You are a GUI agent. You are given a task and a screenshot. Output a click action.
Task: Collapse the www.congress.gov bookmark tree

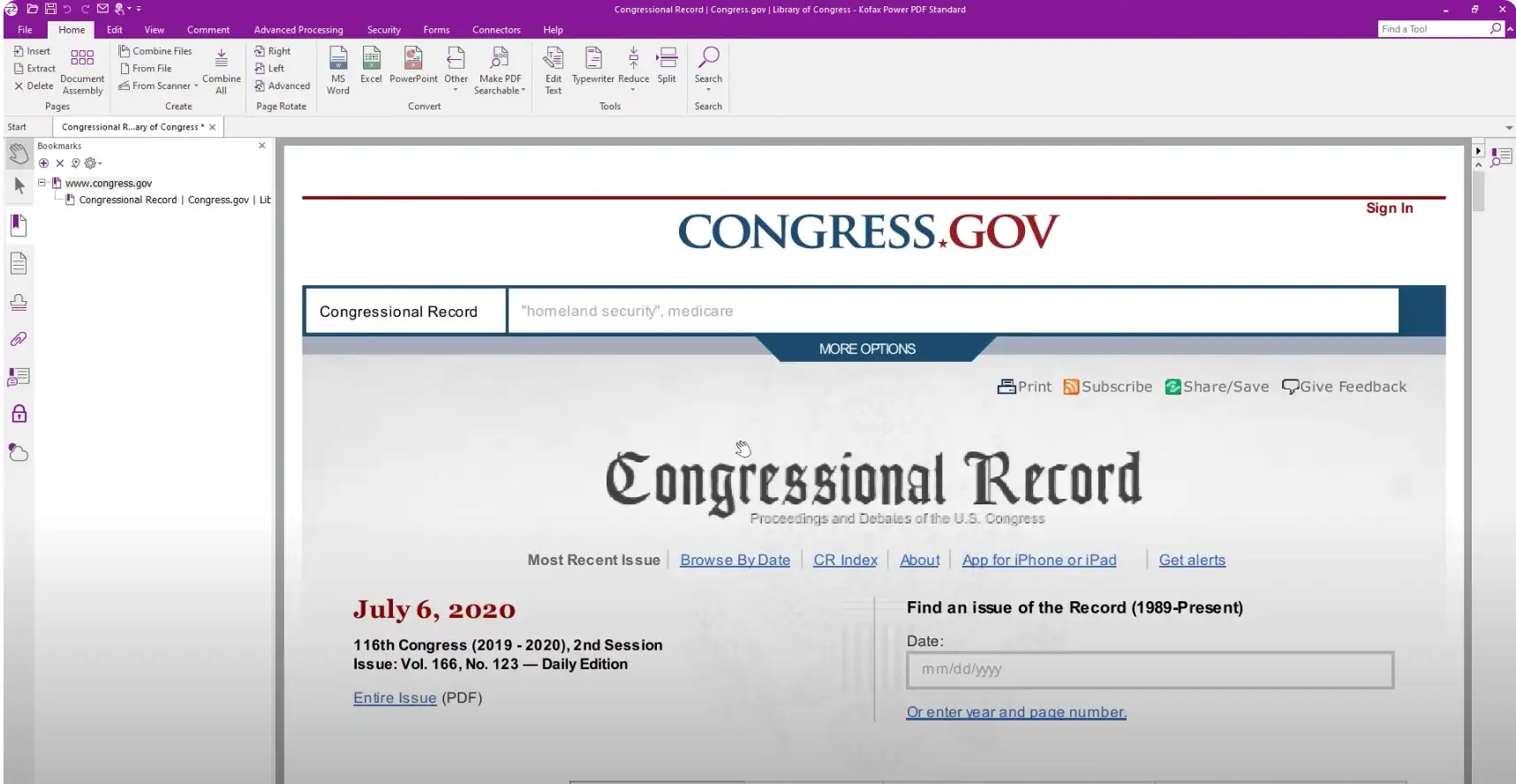click(41, 183)
